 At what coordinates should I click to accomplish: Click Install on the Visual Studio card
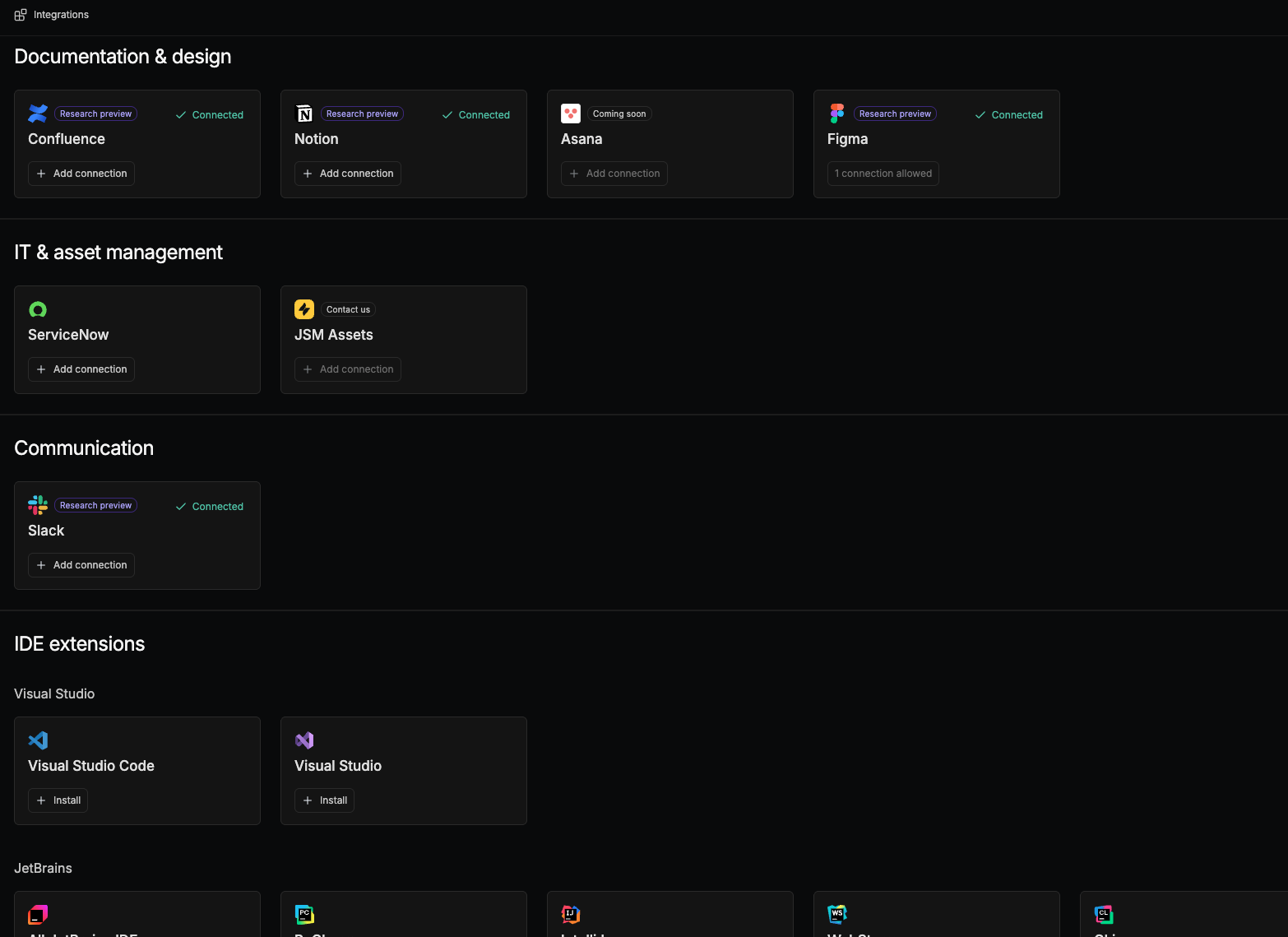pyautogui.click(x=324, y=800)
